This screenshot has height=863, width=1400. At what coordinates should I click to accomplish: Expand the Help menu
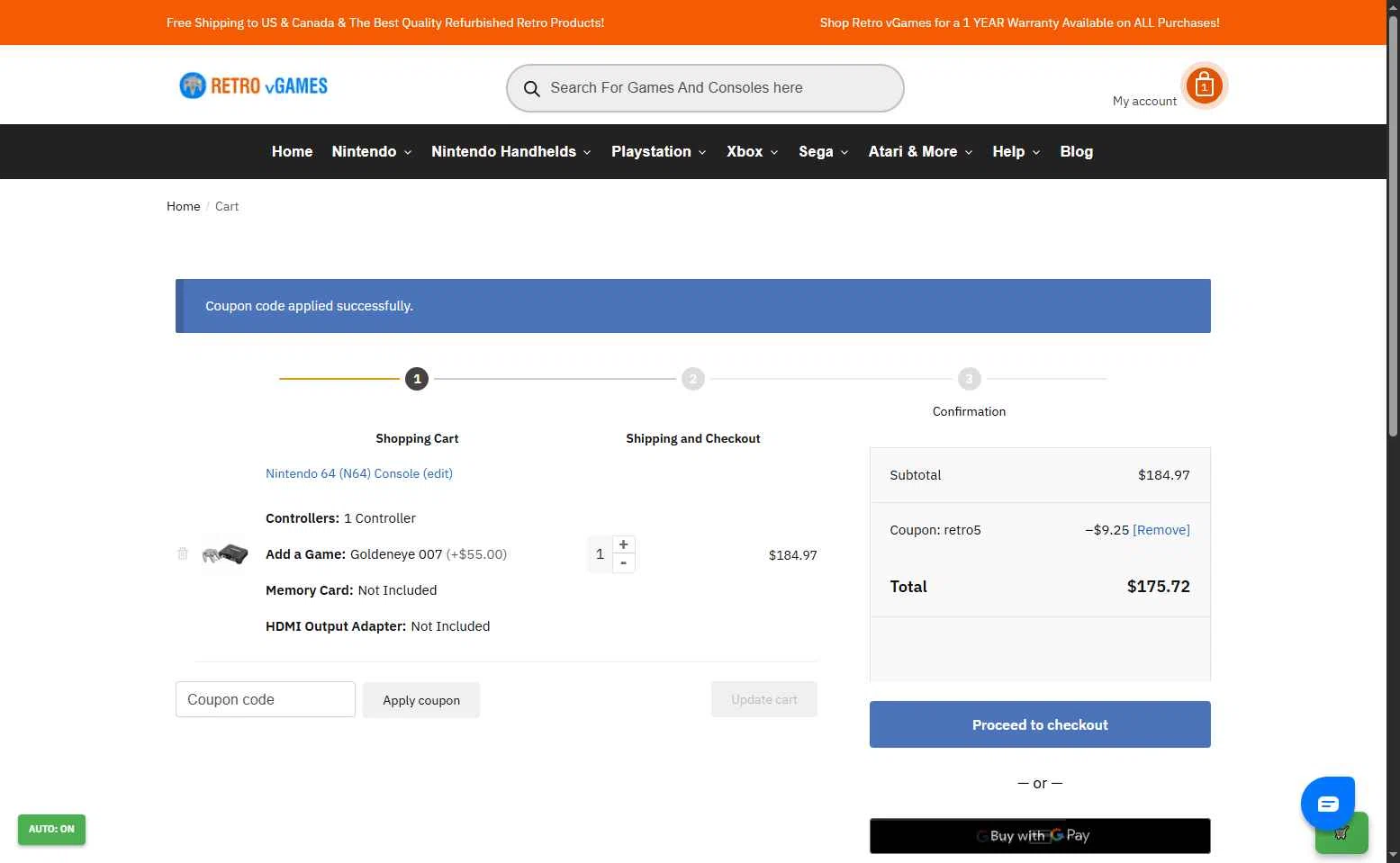pos(1016,151)
